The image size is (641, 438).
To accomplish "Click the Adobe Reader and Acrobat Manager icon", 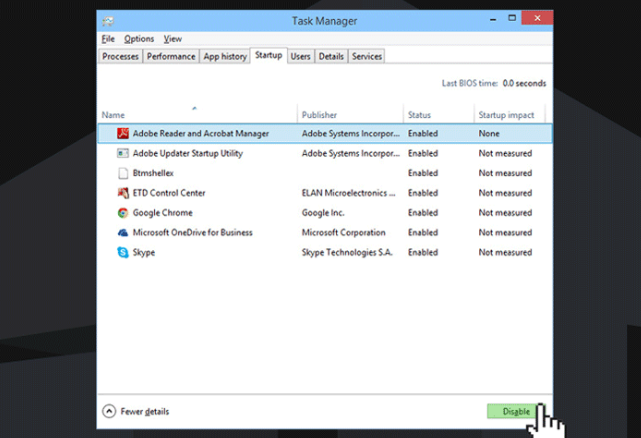I will point(123,133).
